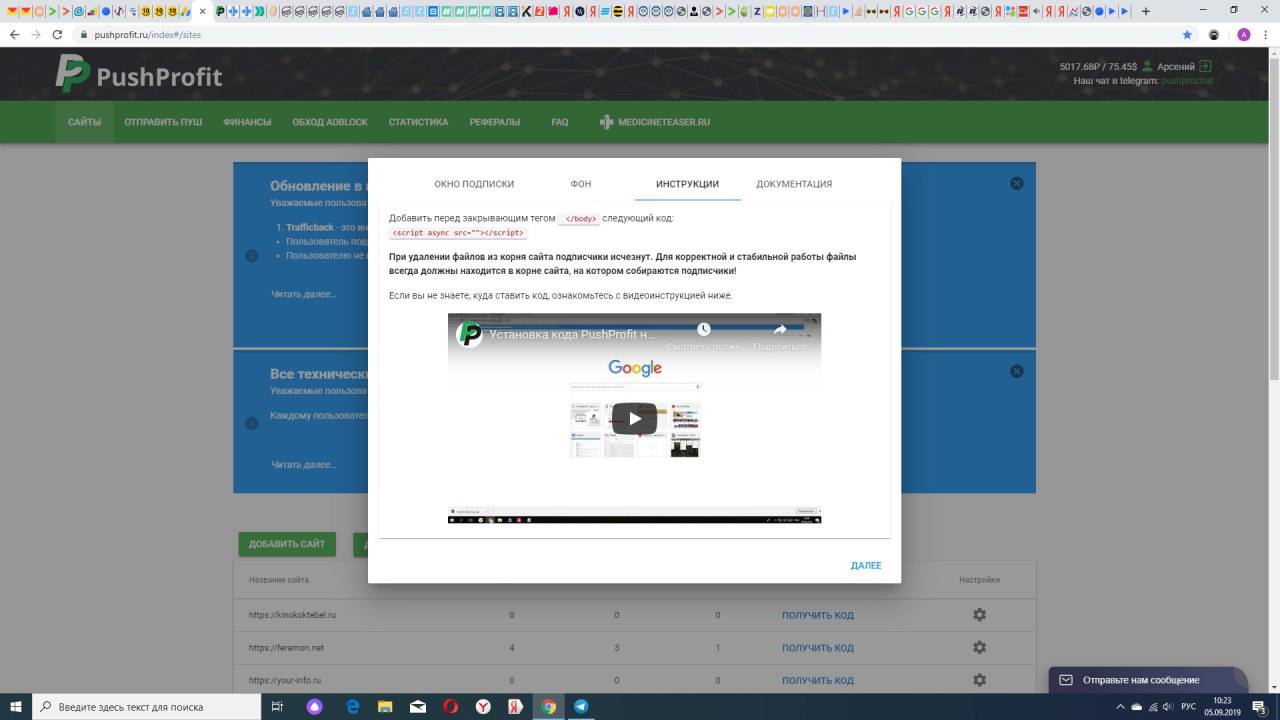This screenshot has height=720, width=1280.
Task: Open the Windows Start menu
Action: tap(15, 706)
